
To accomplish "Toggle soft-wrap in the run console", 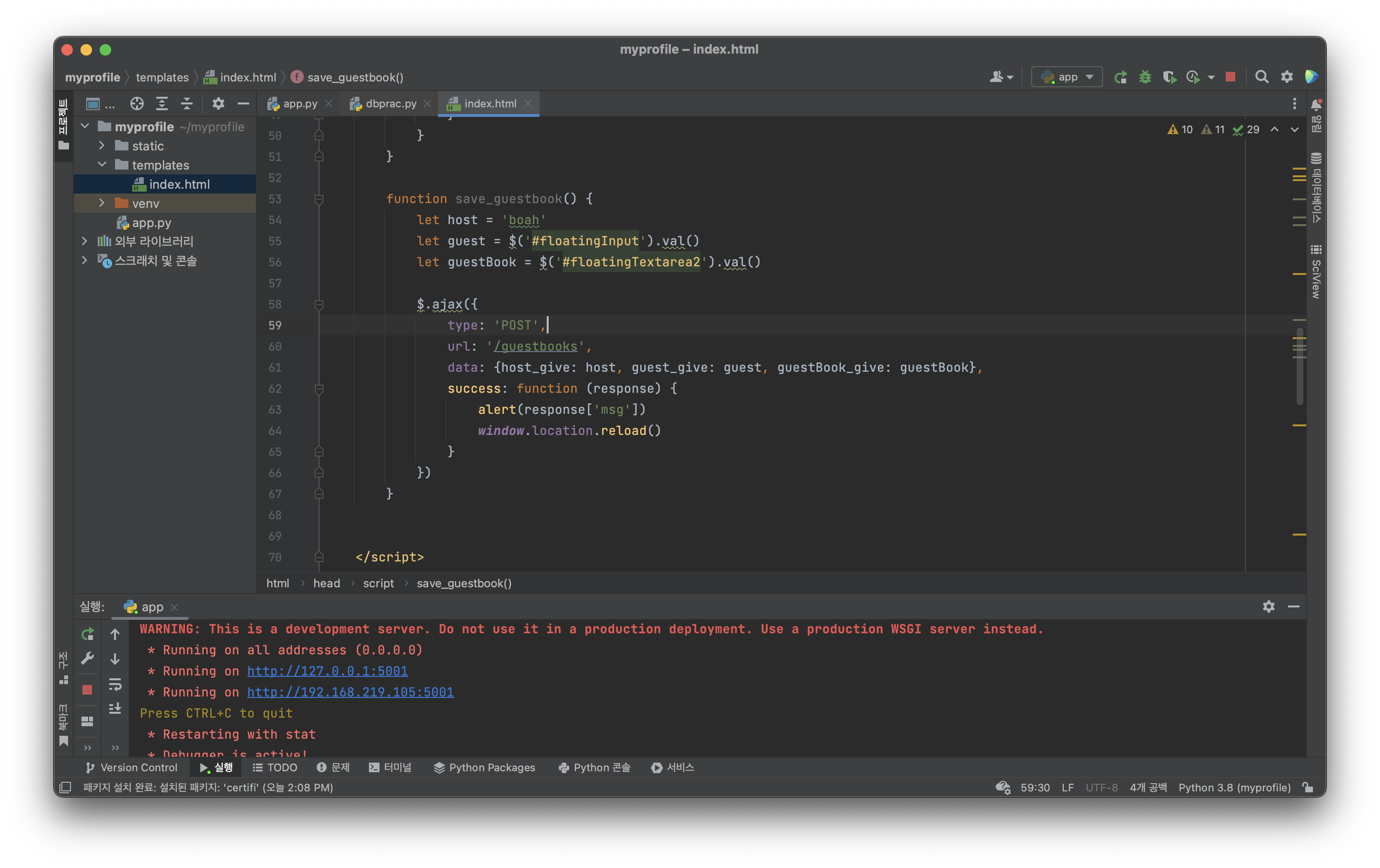I will pyautogui.click(x=115, y=684).
